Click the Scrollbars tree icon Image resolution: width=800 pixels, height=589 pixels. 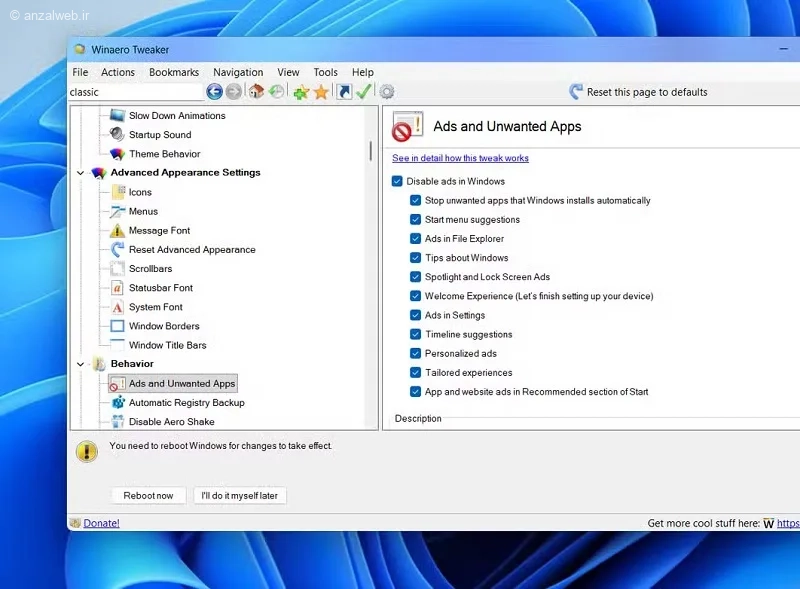point(117,268)
